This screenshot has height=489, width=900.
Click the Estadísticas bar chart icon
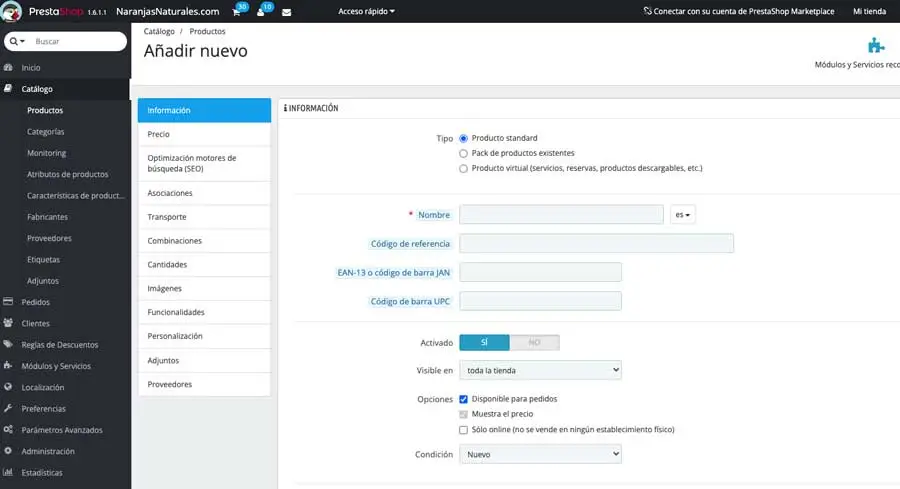(x=9, y=472)
